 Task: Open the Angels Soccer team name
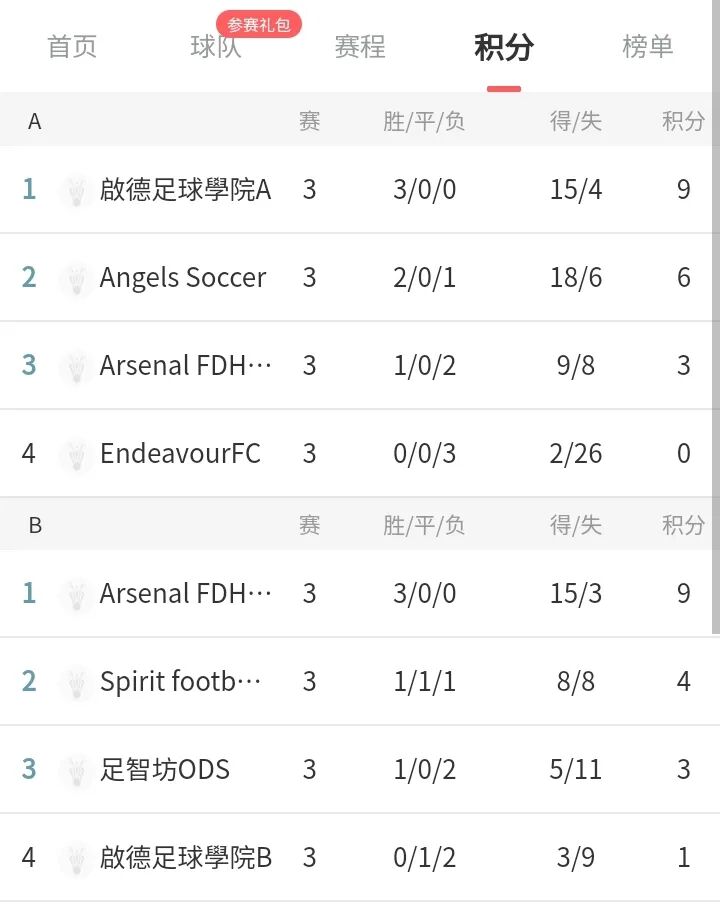(182, 278)
